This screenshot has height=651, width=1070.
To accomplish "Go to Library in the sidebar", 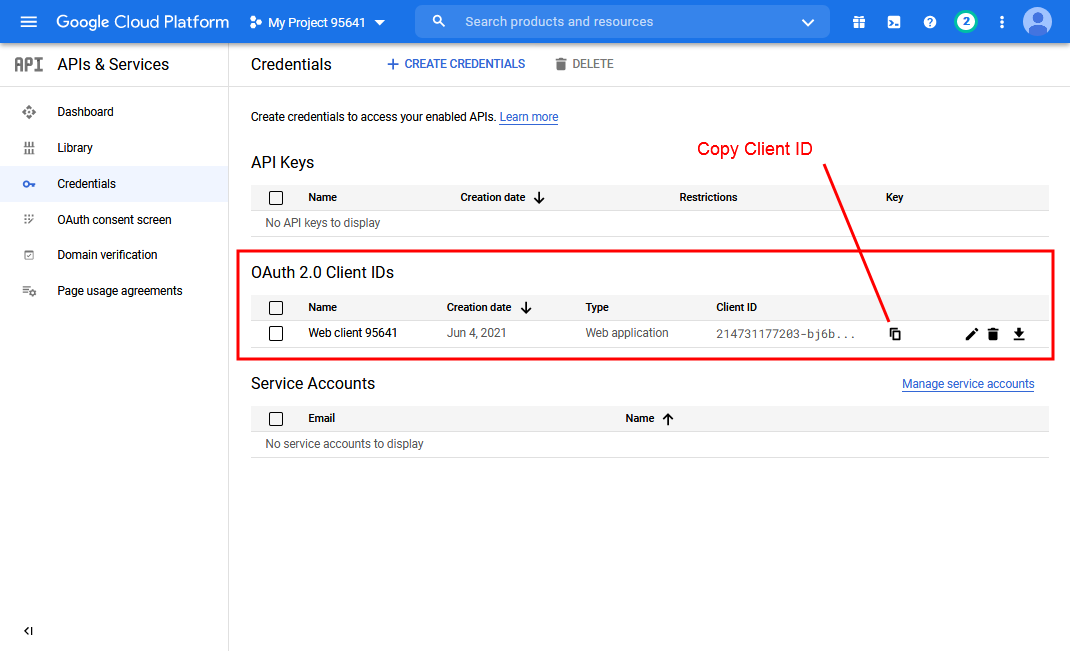I will (114, 148).
